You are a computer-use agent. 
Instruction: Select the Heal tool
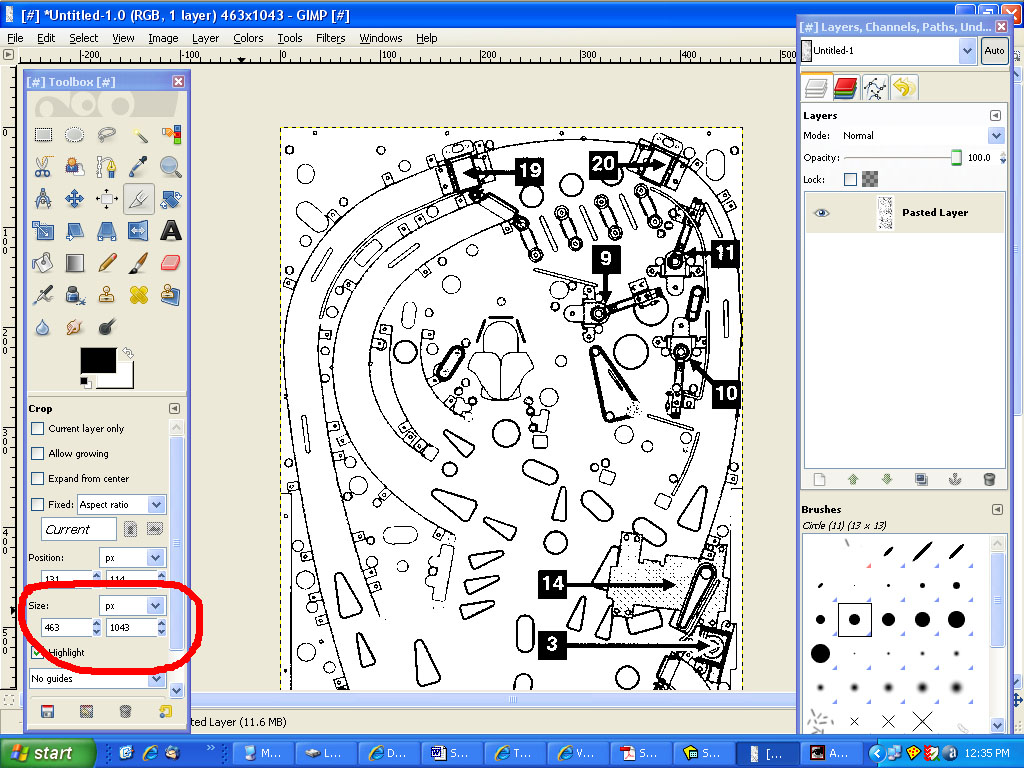[139, 295]
